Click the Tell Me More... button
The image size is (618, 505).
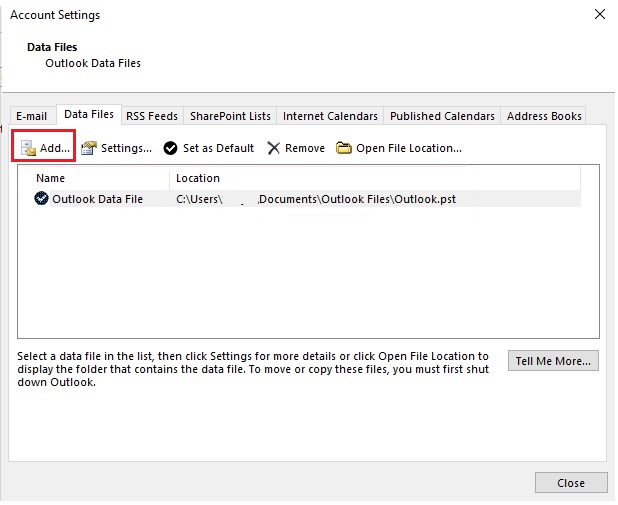553,361
